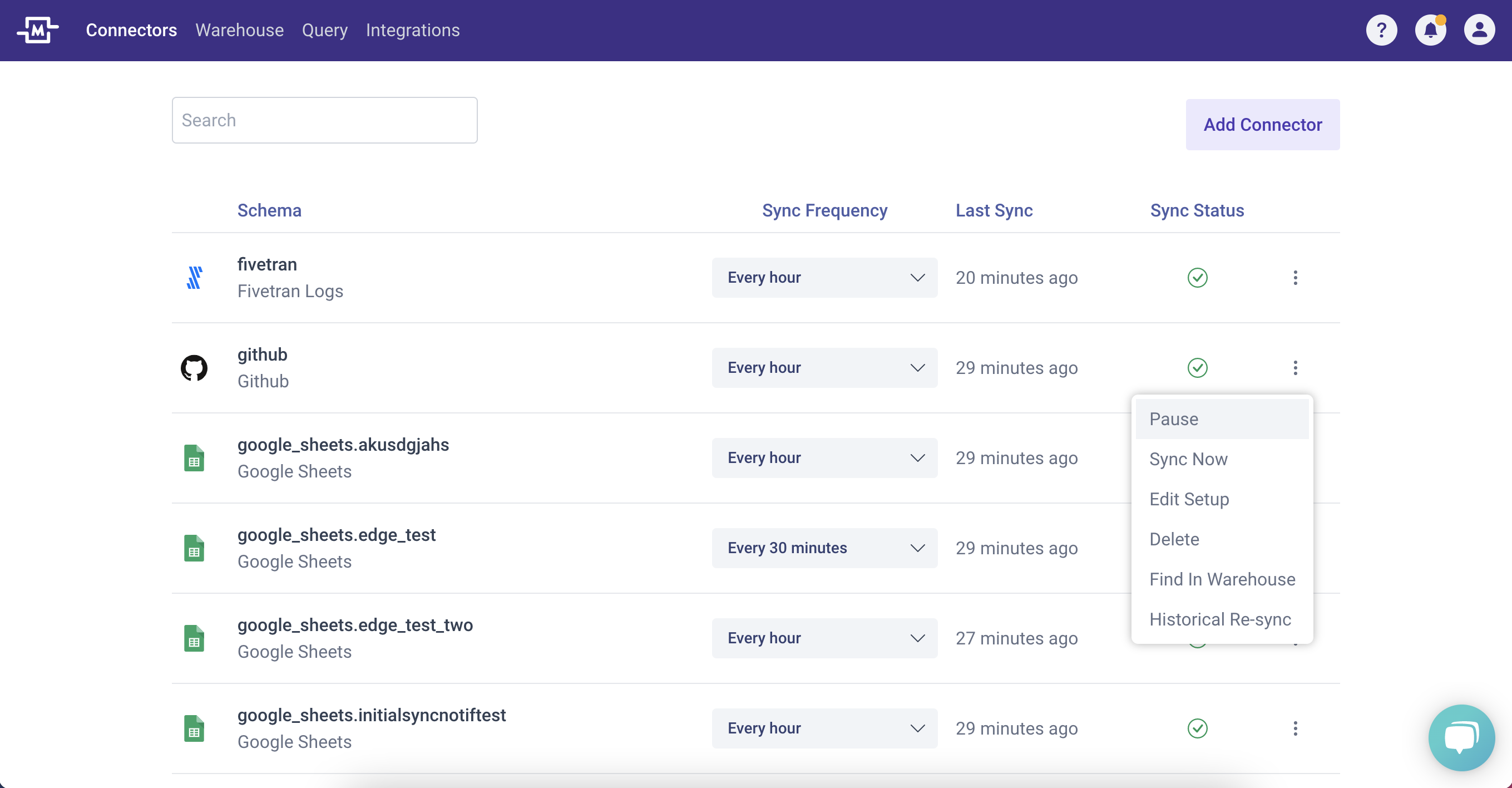Click the github schema name
This screenshot has width=1512, height=788.
263,354
